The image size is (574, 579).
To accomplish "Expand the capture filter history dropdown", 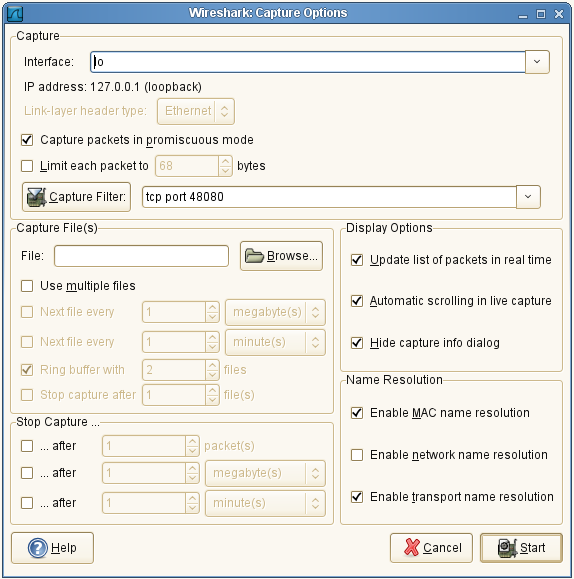I will [528, 197].
